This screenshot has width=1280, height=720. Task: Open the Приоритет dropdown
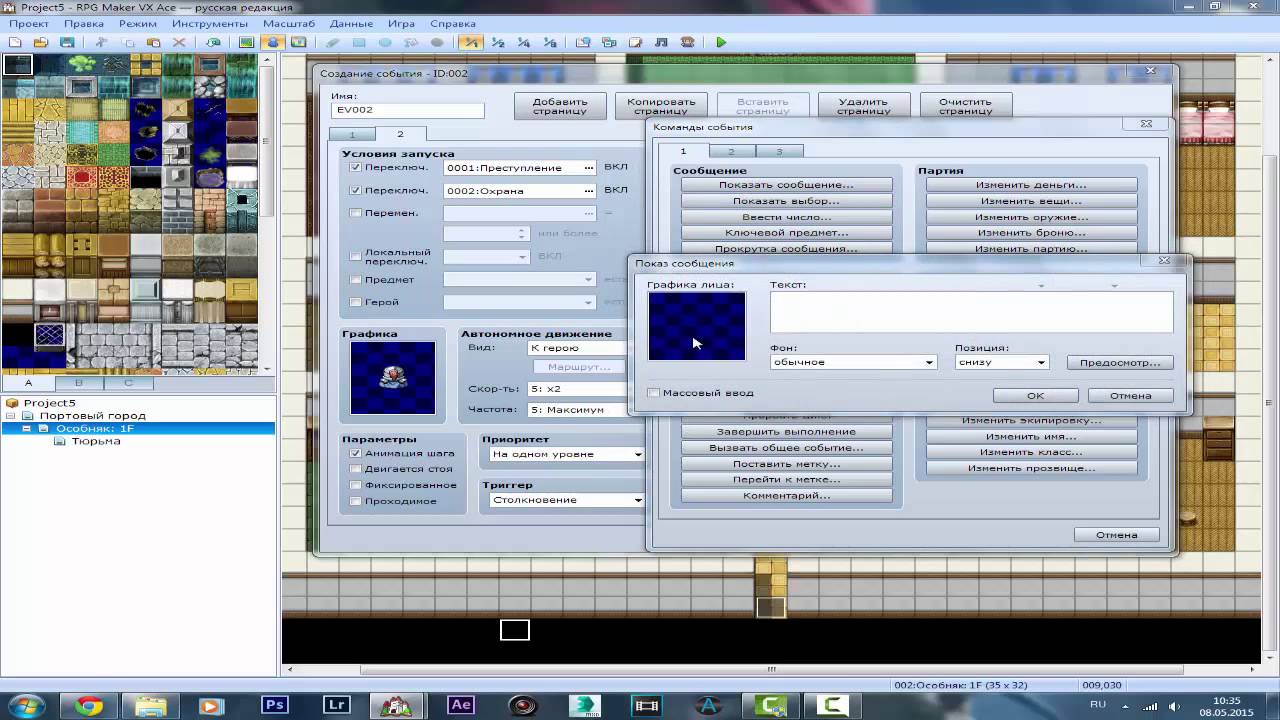(x=567, y=454)
